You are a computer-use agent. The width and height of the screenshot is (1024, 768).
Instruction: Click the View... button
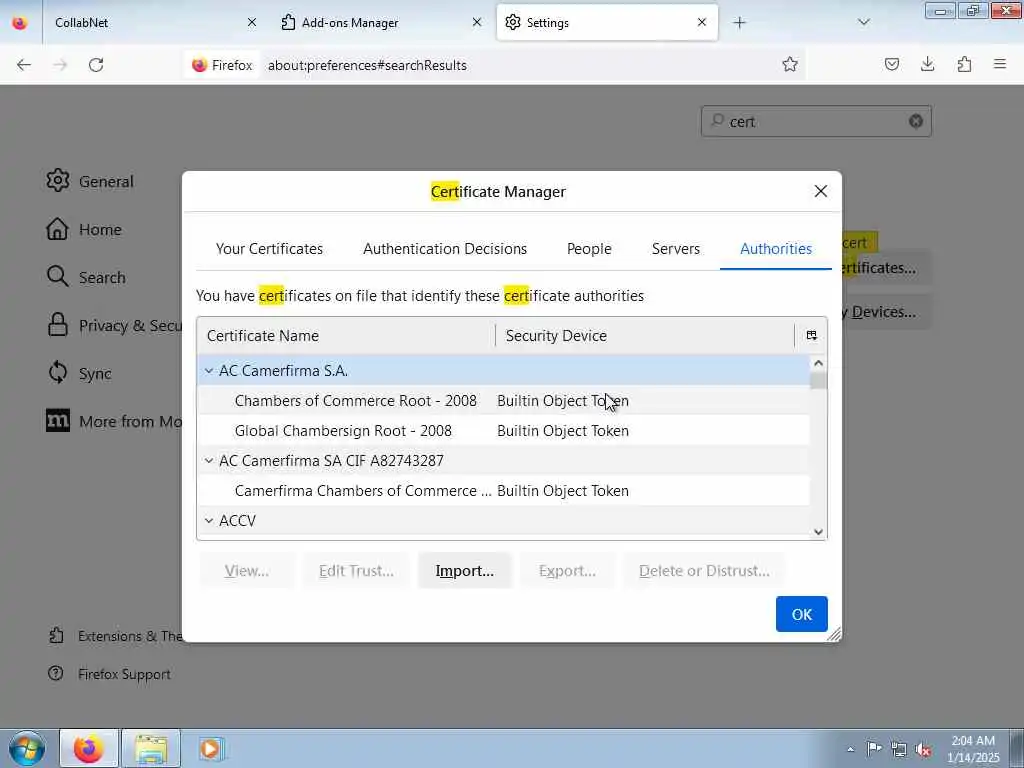coord(247,571)
